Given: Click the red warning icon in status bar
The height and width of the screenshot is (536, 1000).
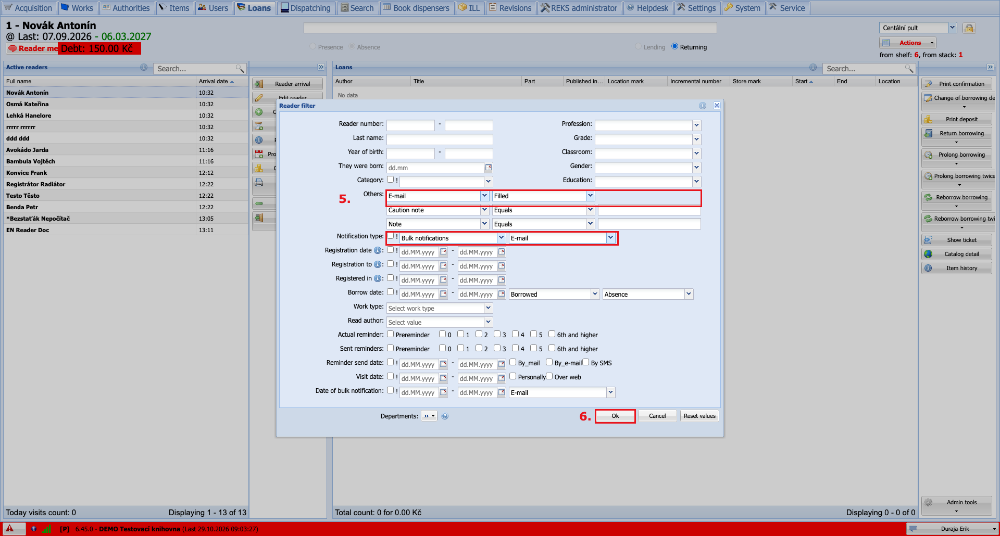Looking at the screenshot, I should point(11,528).
